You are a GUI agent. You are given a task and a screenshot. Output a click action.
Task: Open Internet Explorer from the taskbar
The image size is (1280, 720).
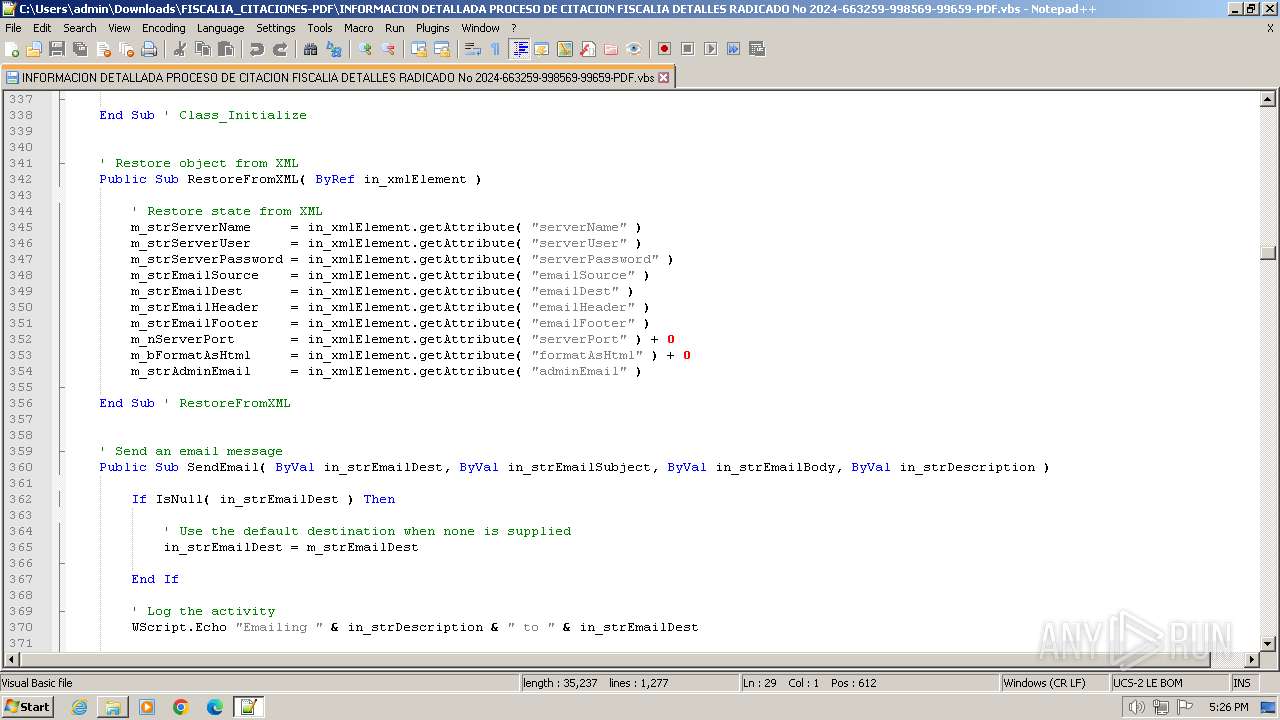point(79,707)
